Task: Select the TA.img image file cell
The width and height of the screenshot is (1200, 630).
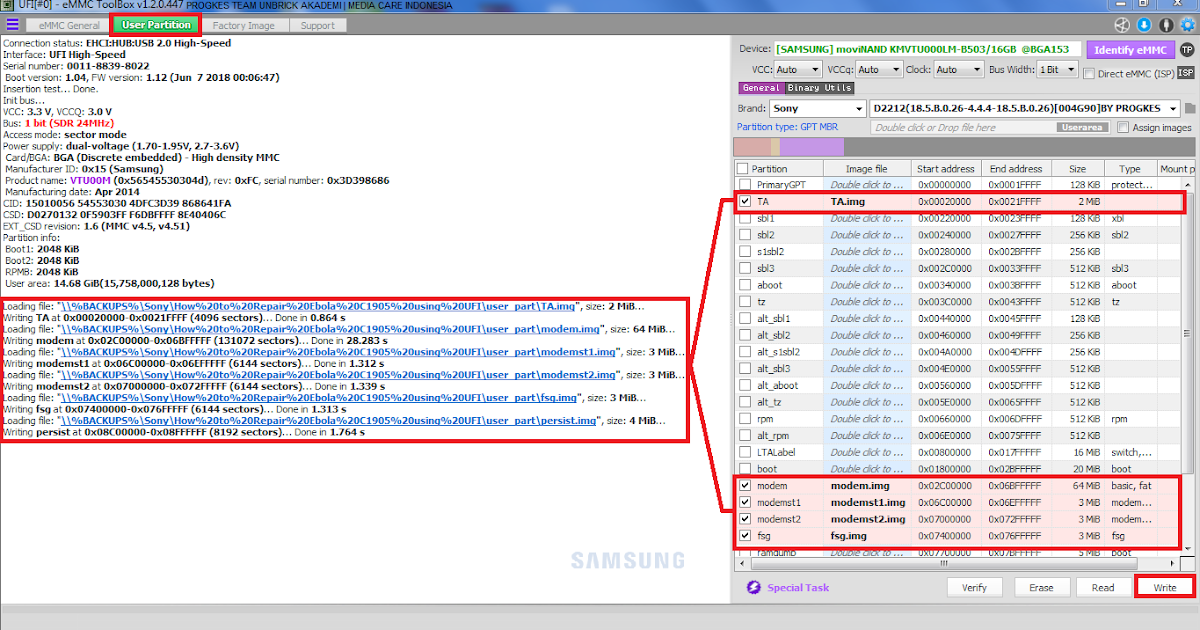Action: point(866,201)
